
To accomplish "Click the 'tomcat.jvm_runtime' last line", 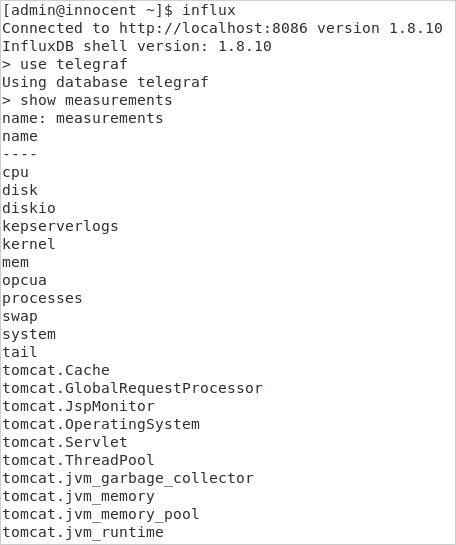I will [x=83, y=532].
